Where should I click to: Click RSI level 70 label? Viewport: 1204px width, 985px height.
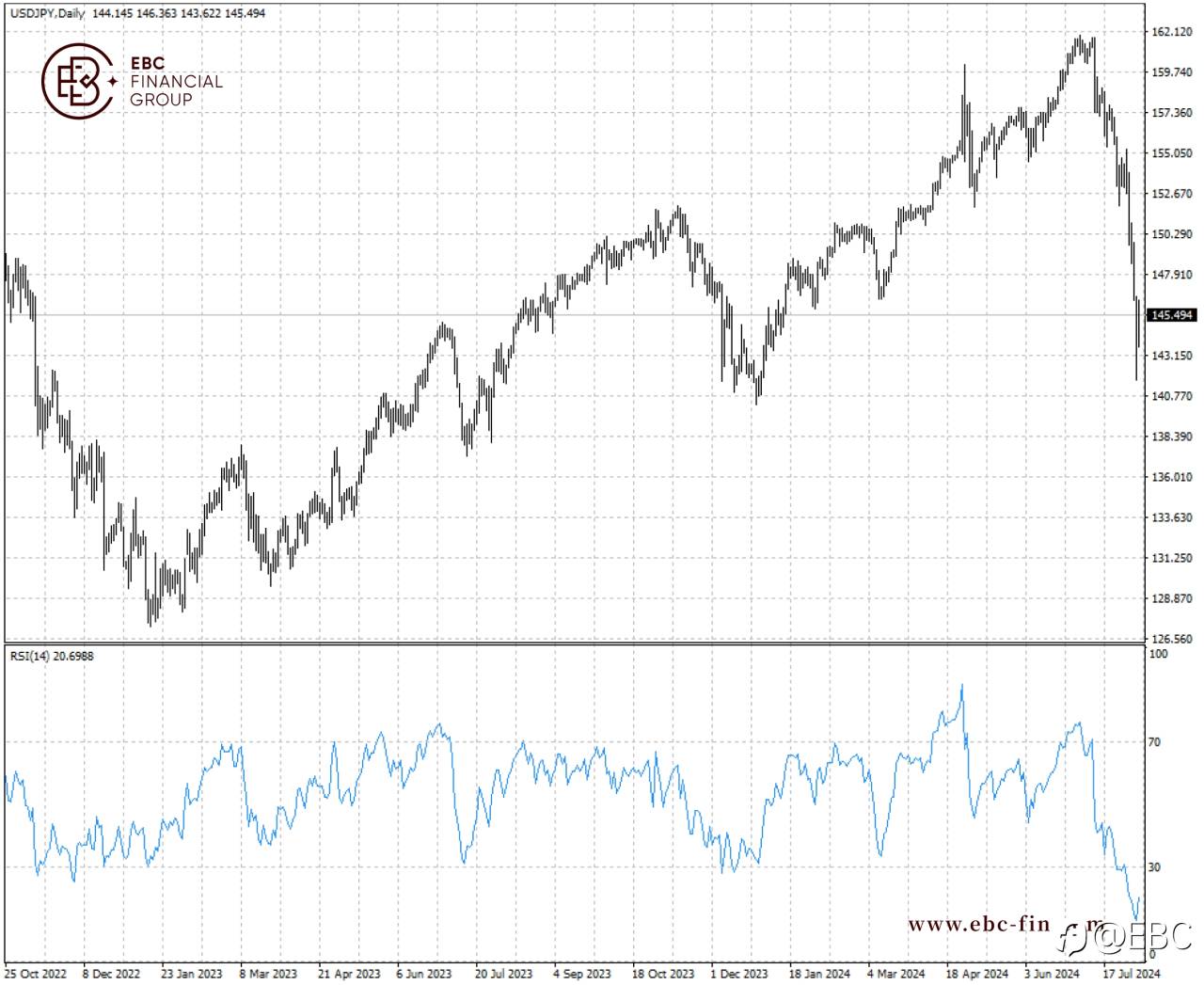tap(1156, 742)
